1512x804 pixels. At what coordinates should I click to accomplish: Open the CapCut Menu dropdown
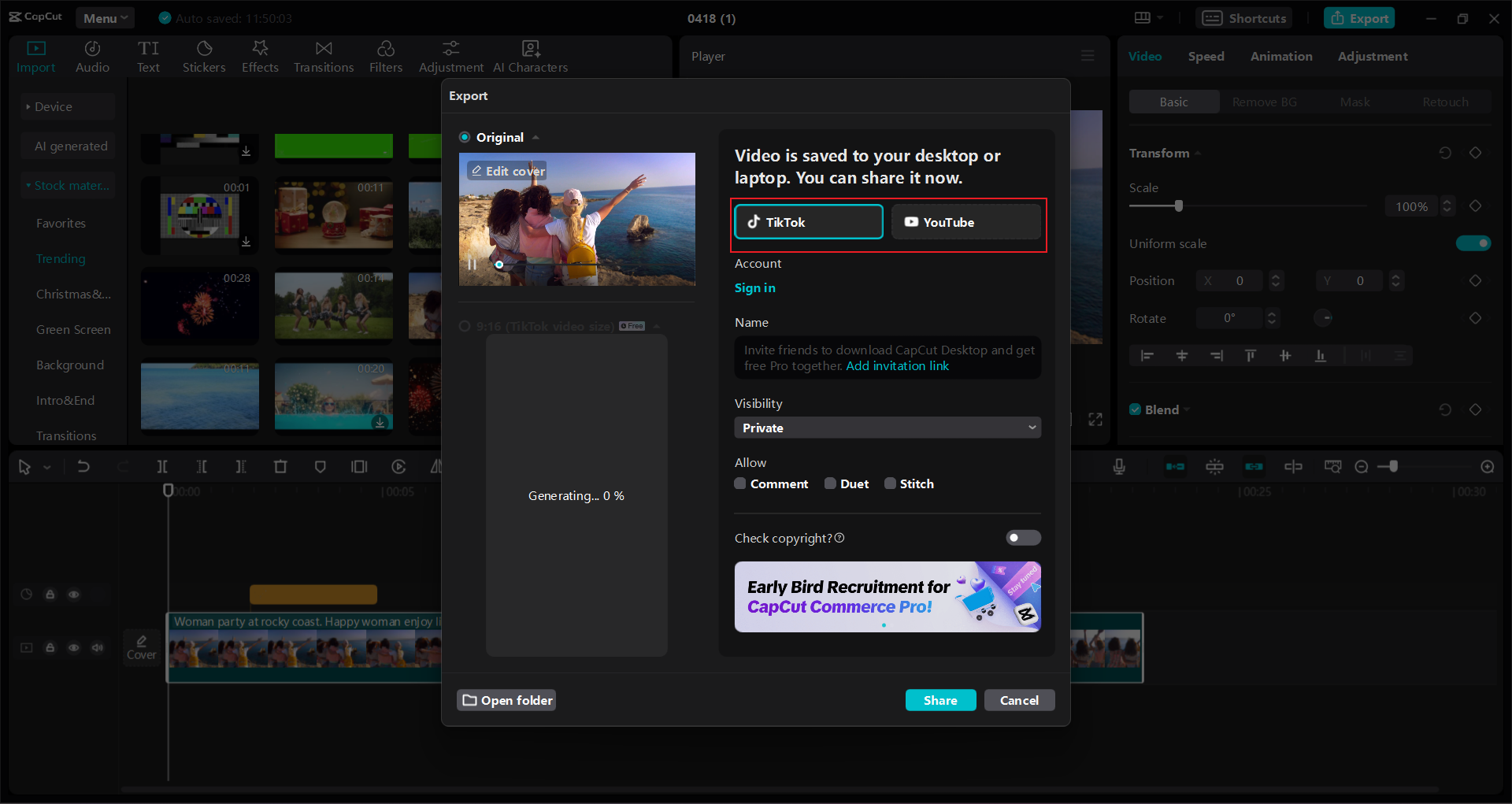105,18
